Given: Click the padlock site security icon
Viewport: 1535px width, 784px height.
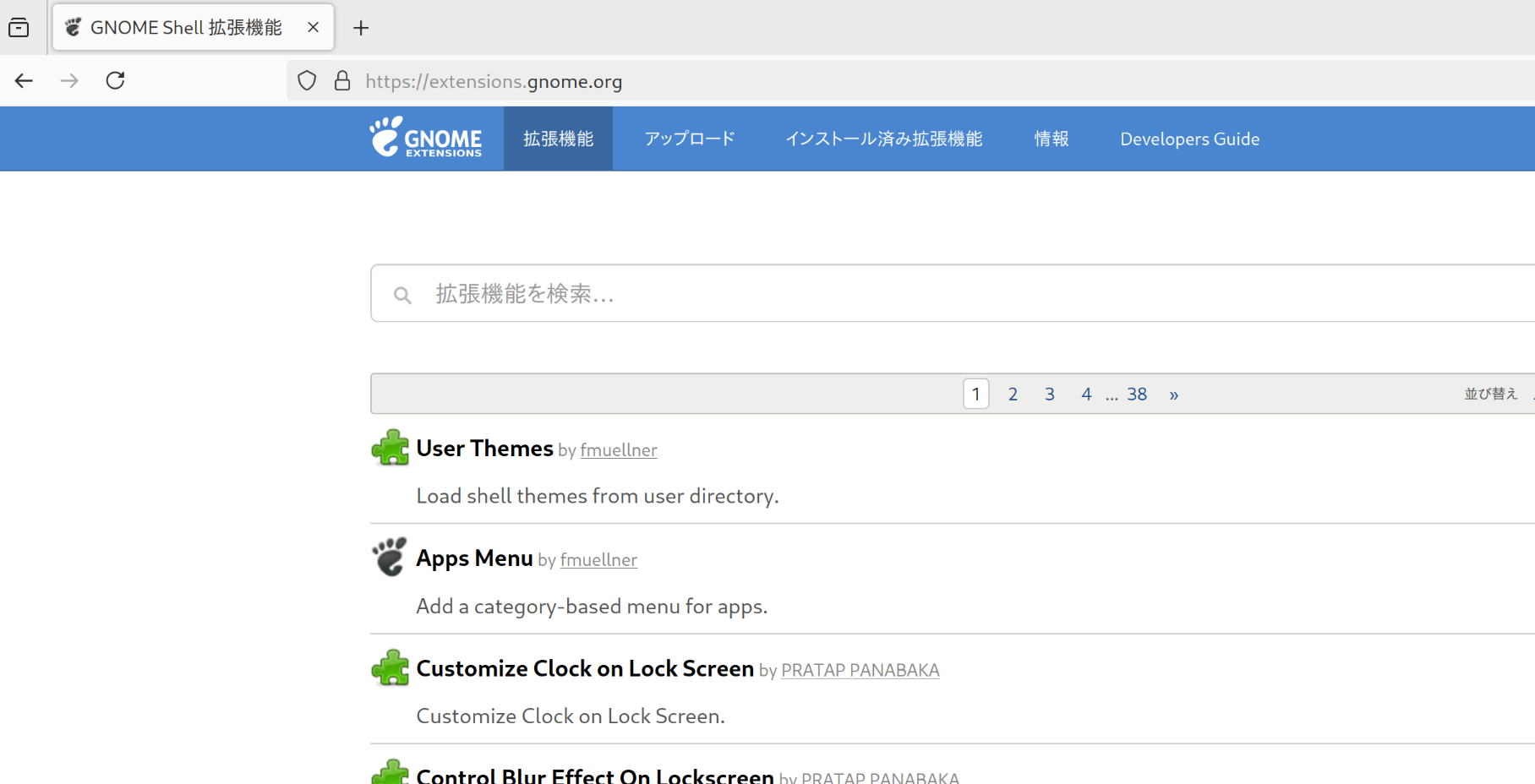Looking at the screenshot, I should coord(342,81).
